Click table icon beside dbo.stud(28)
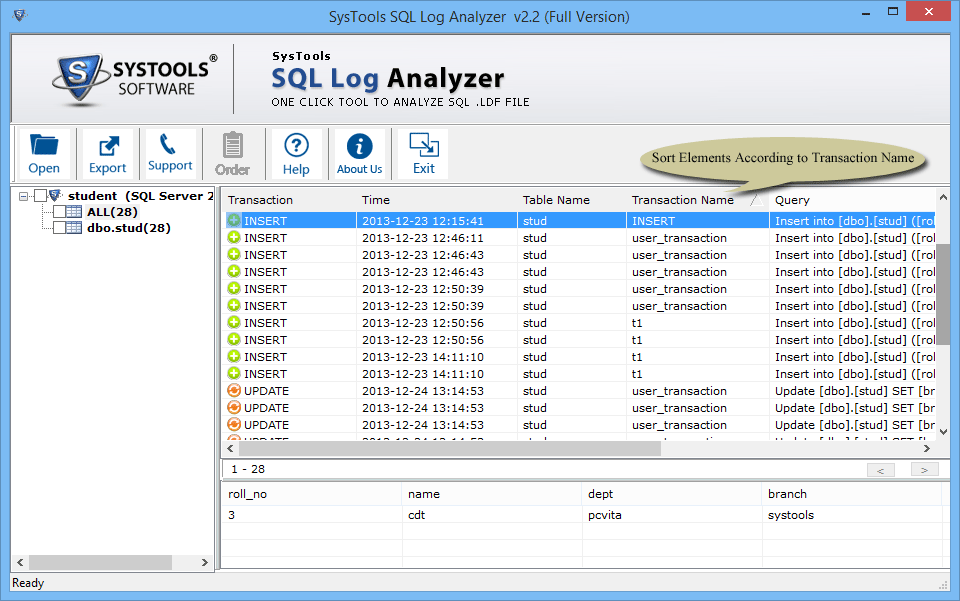The width and height of the screenshot is (960, 601). (x=74, y=228)
